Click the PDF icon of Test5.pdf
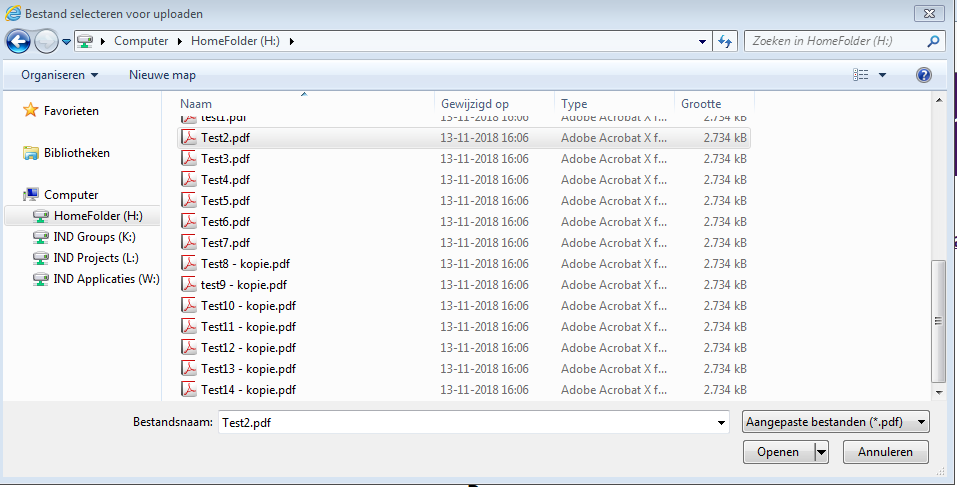957x487 pixels. 189,200
